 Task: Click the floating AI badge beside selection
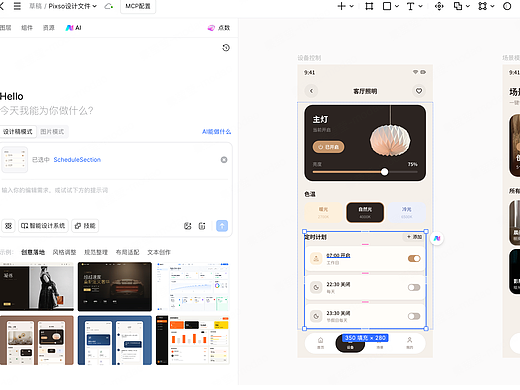(x=437, y=238)
